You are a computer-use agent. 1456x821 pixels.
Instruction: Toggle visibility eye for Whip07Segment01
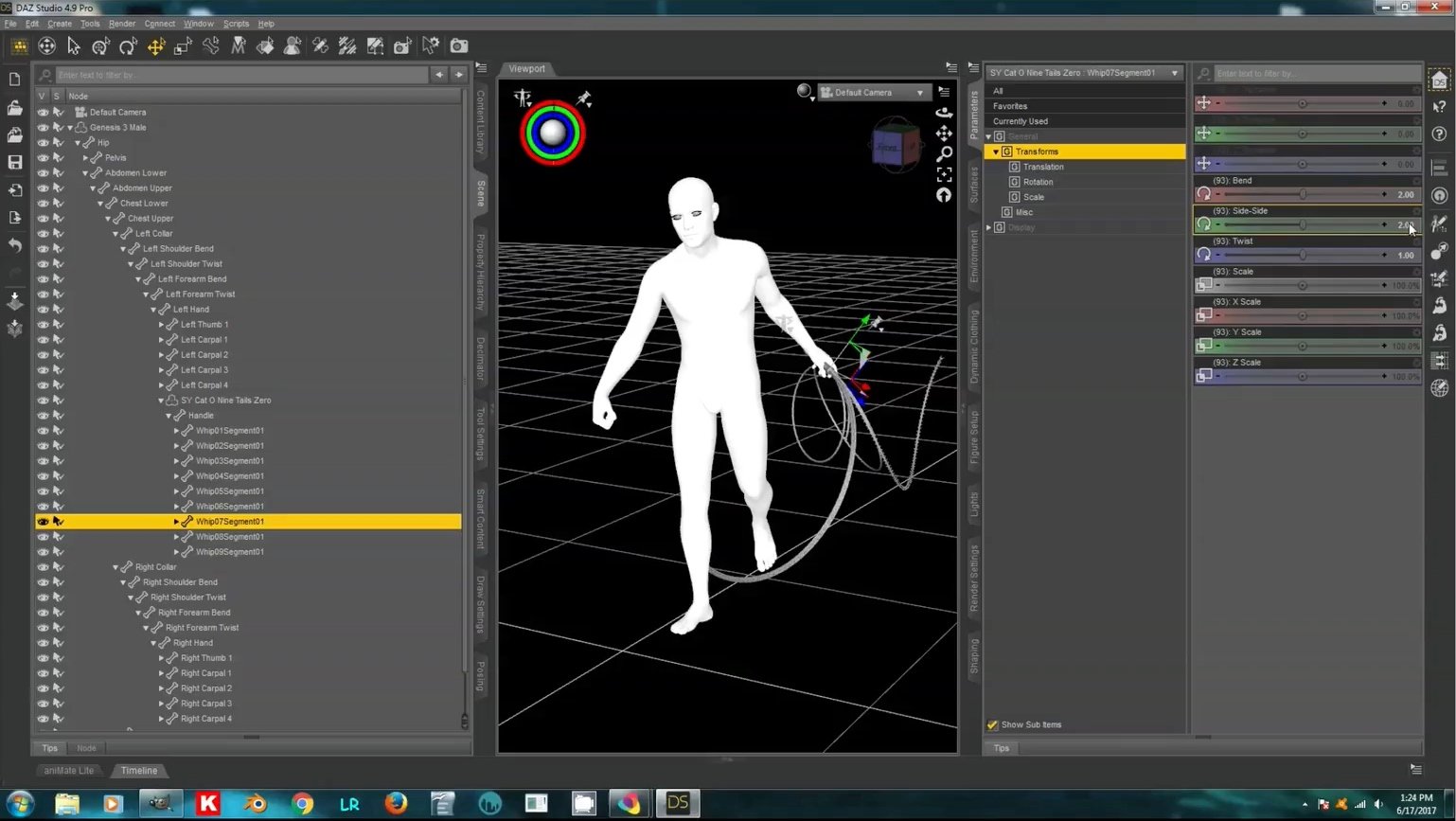coord(43,521)
